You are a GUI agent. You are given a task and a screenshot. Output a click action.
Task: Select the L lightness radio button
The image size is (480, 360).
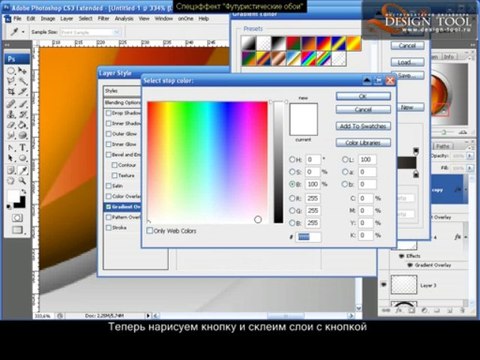pyautogui.click(x=345, y=160)
